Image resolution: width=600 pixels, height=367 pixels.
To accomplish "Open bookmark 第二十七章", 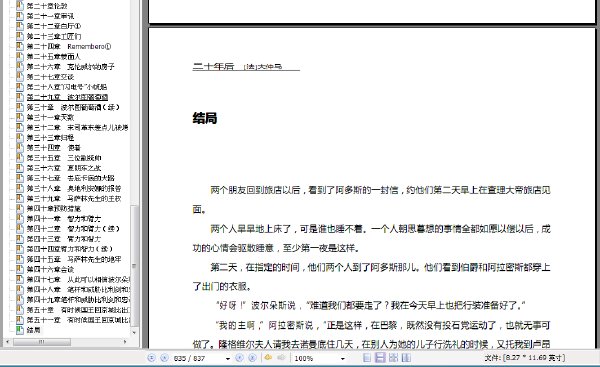I will (50, 77).
